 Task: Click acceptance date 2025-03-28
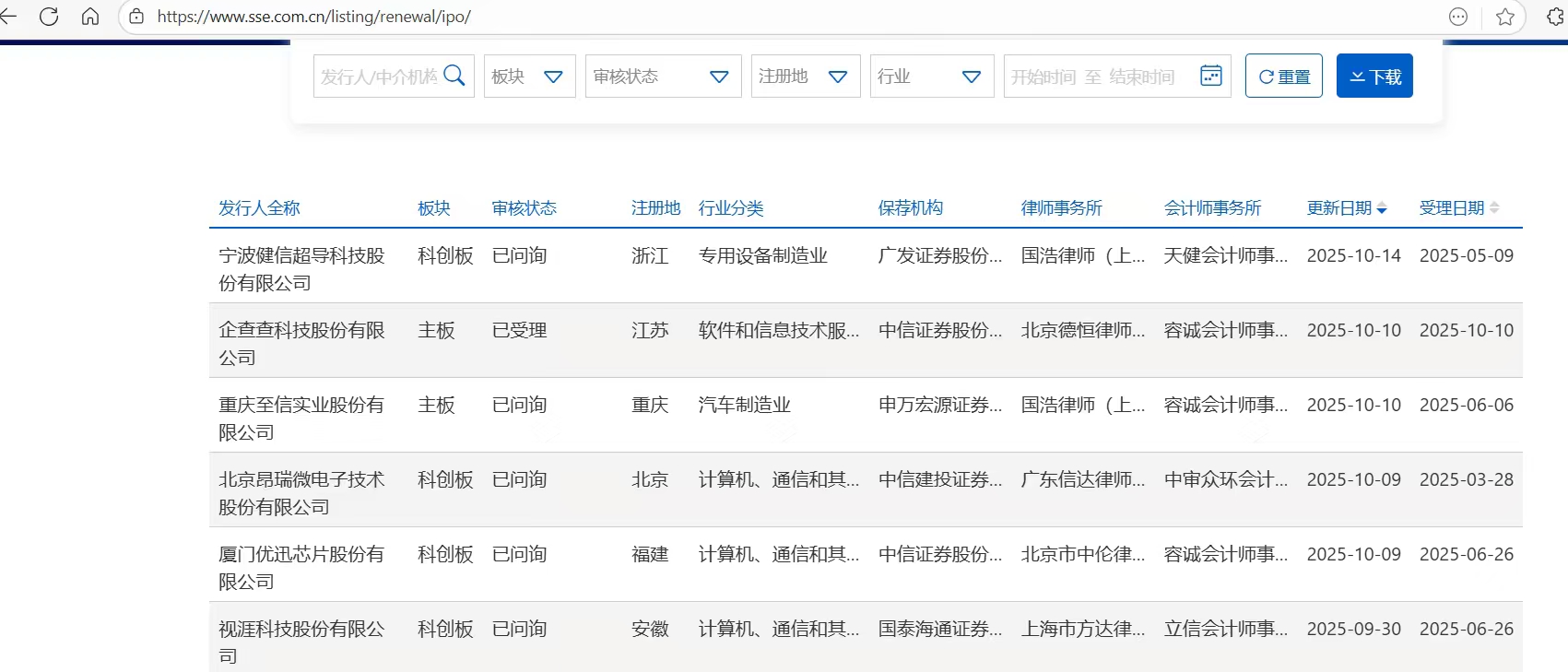(x=1467, y=479)
